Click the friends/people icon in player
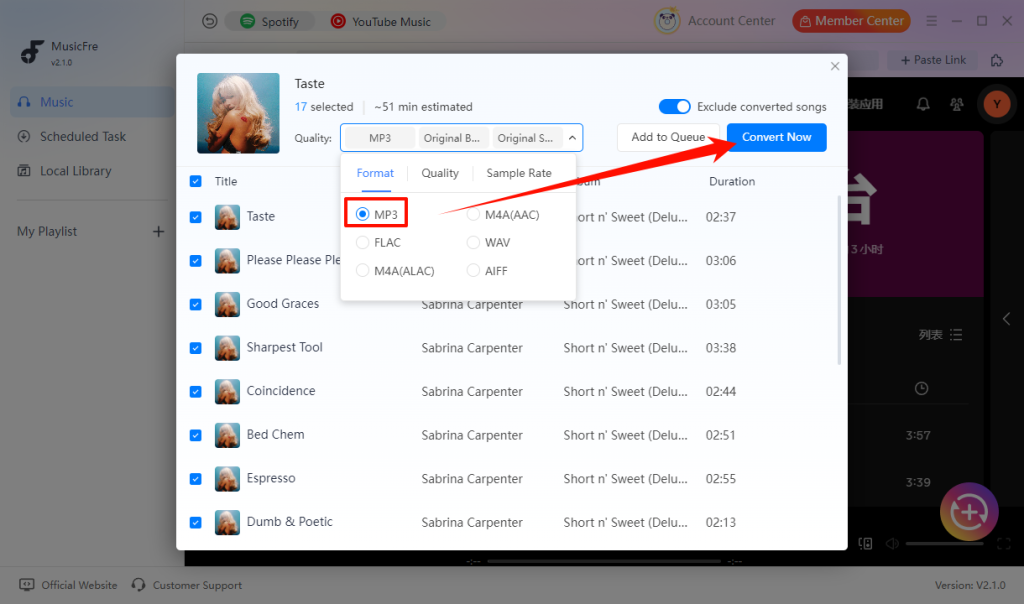Screen dimensions: 1024x604 tap(957, 104)
